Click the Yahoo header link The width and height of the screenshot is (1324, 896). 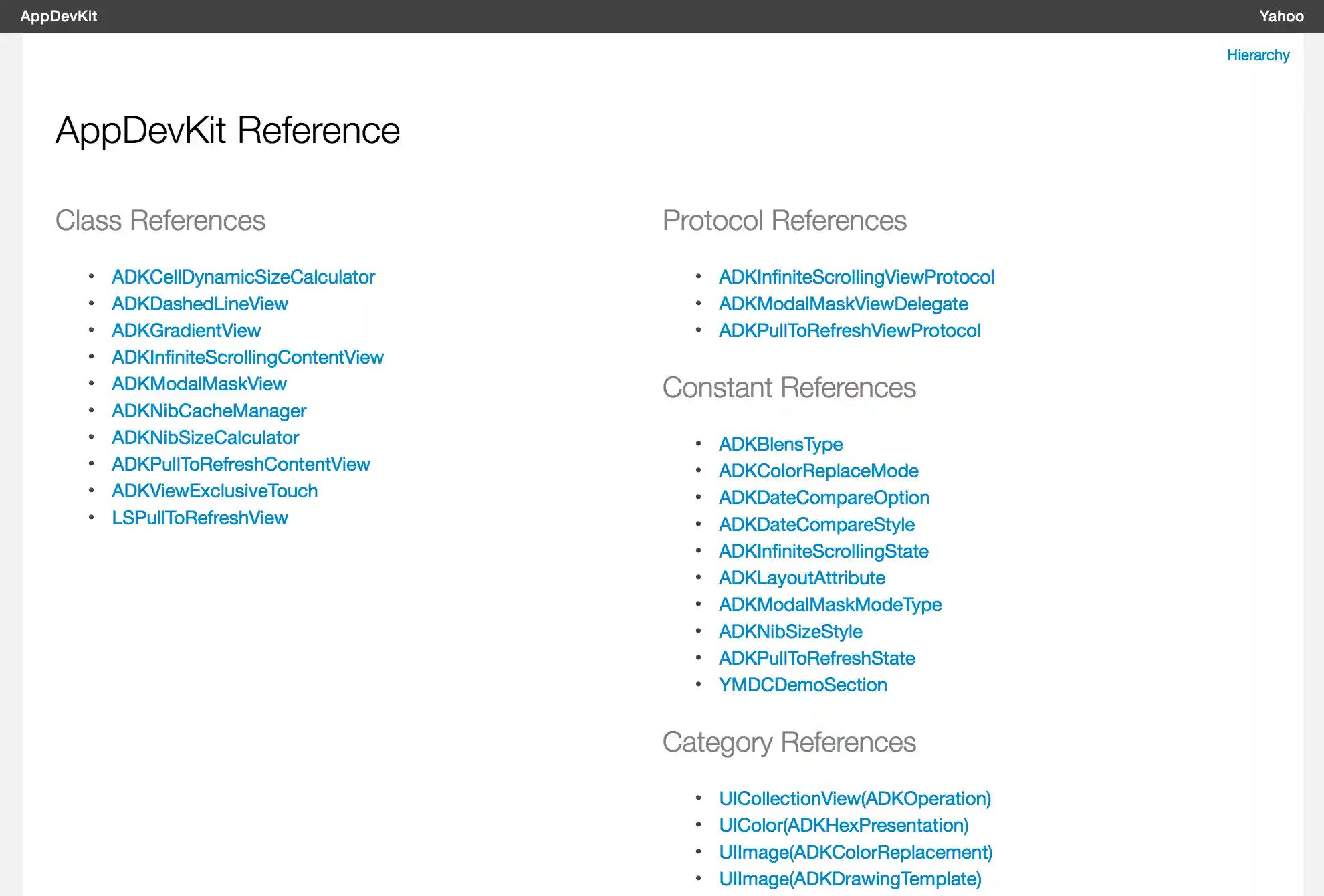point(1281,17)
